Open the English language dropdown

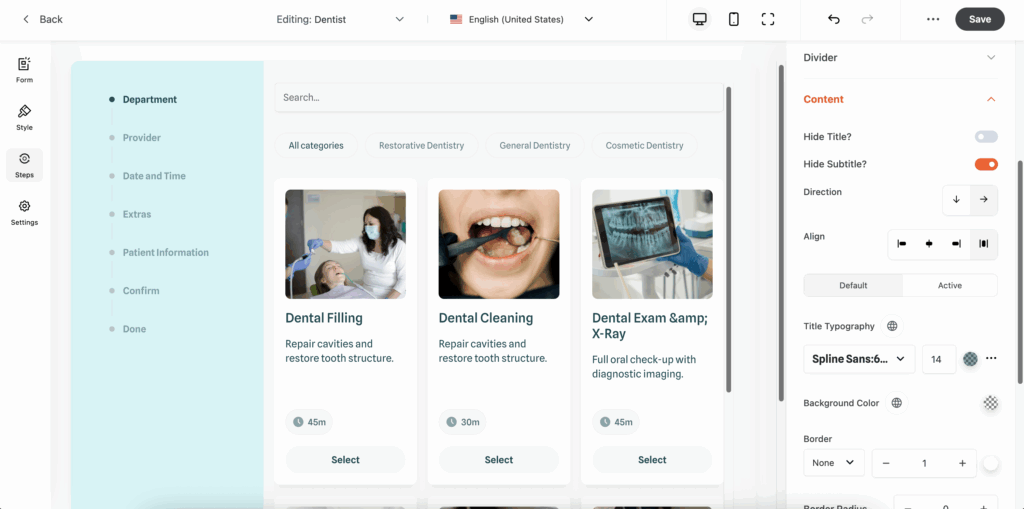click(x=521, y=19)
